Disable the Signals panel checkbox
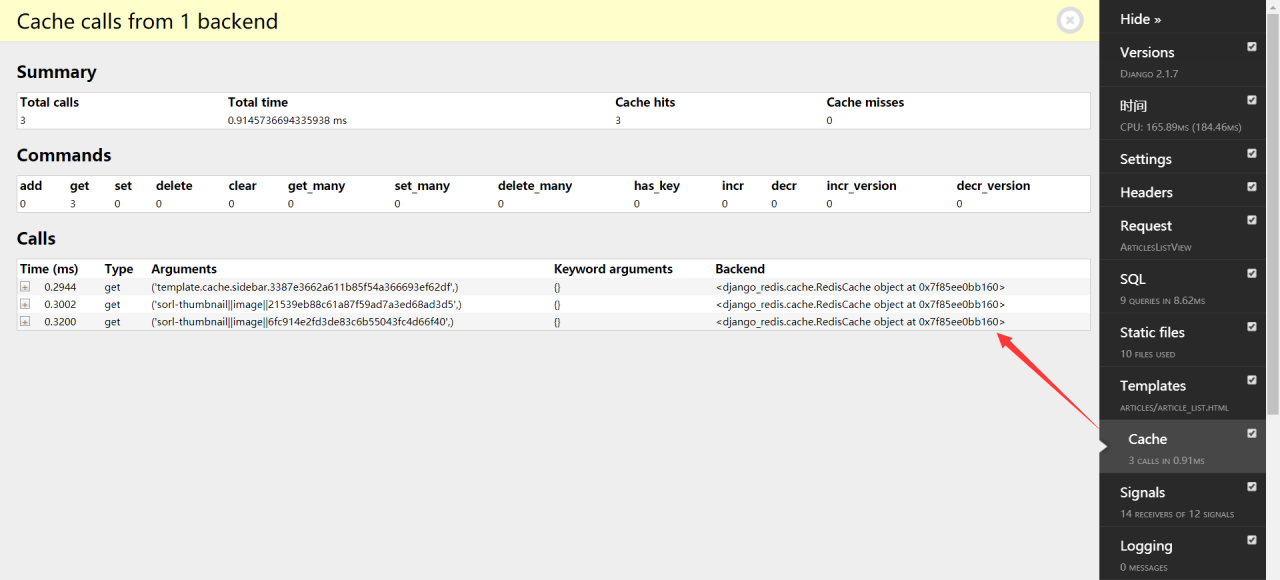The width and height of the screenshot is (1280, 580). (1251, 487)
